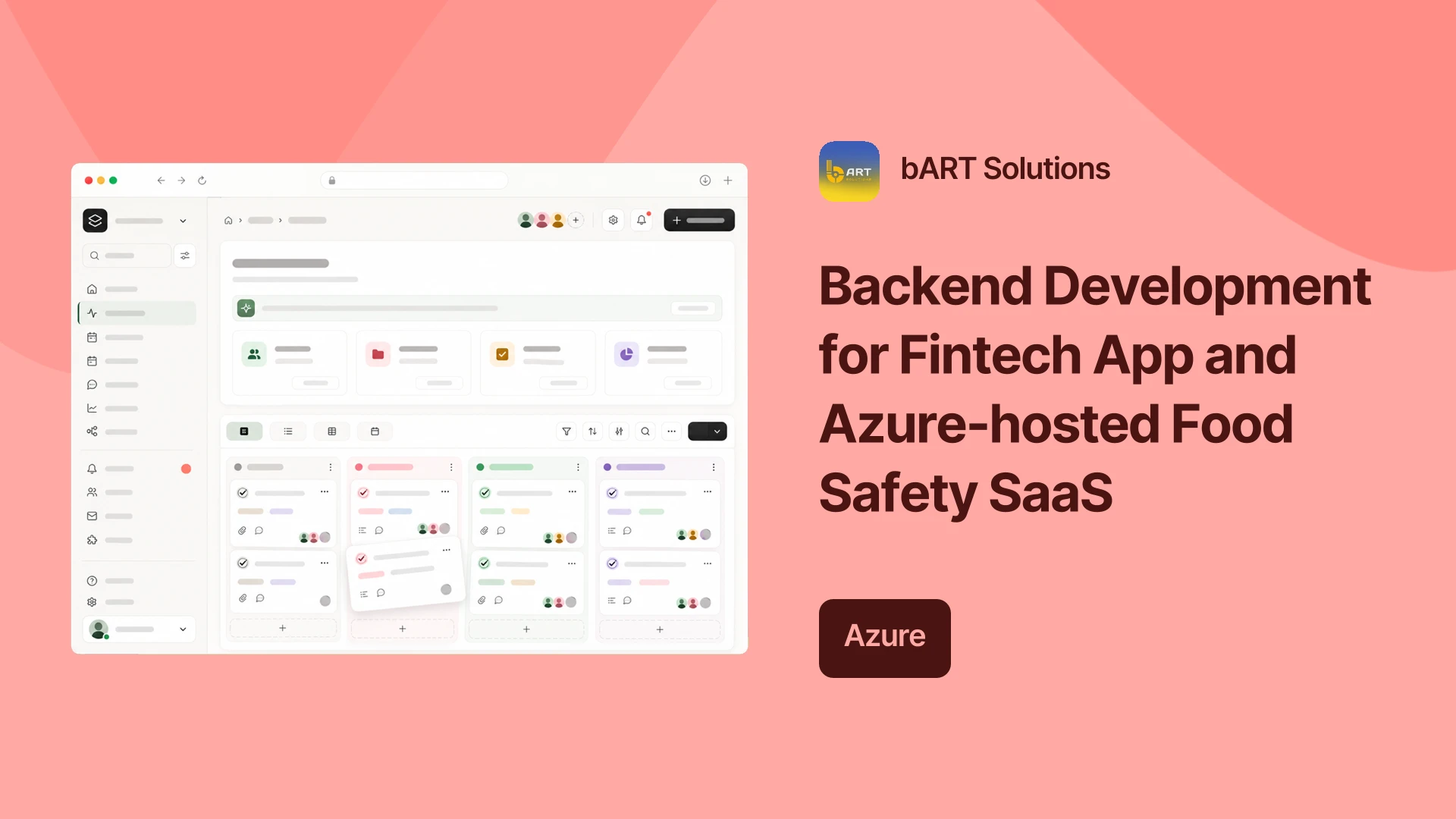This screenshot has height=819, width=1456.
Task: Click the dark plus create button
Action: click(699, 220)
